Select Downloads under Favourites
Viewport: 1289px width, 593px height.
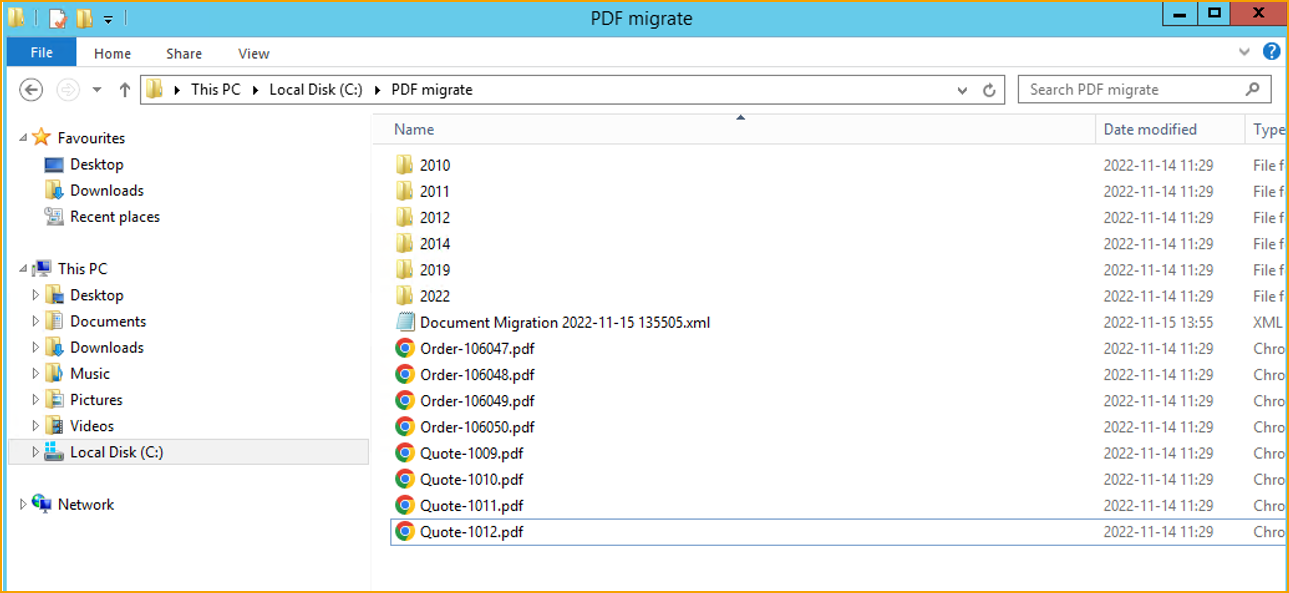click(106, 190)
